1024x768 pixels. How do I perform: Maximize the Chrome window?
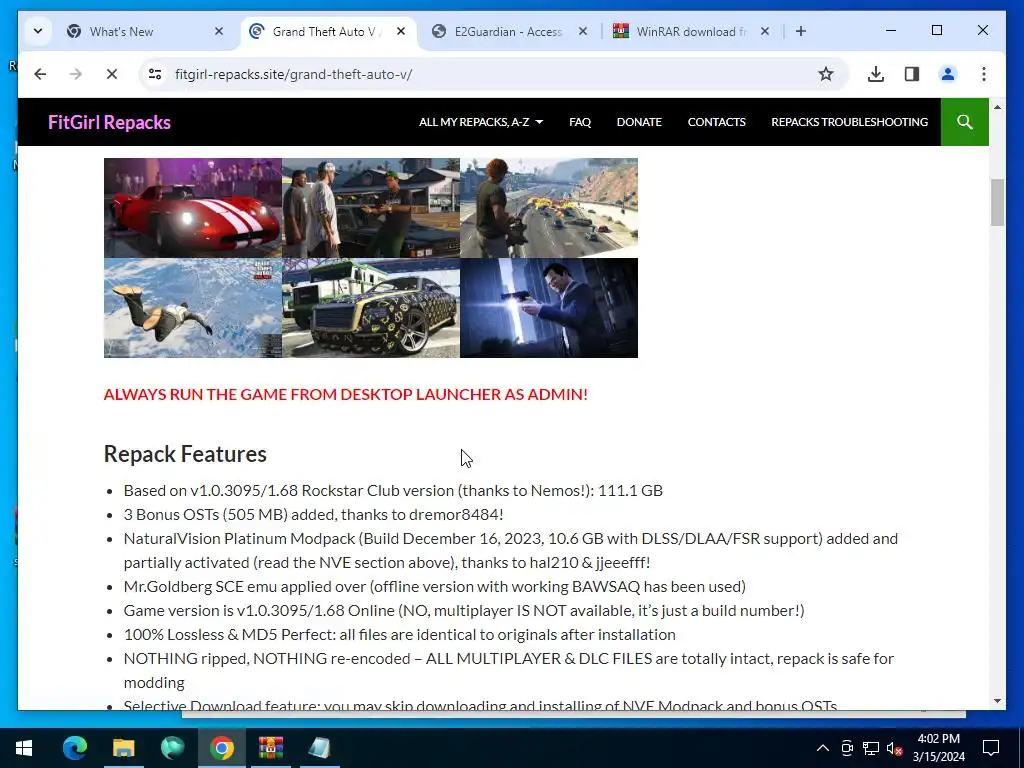point(936,31)
